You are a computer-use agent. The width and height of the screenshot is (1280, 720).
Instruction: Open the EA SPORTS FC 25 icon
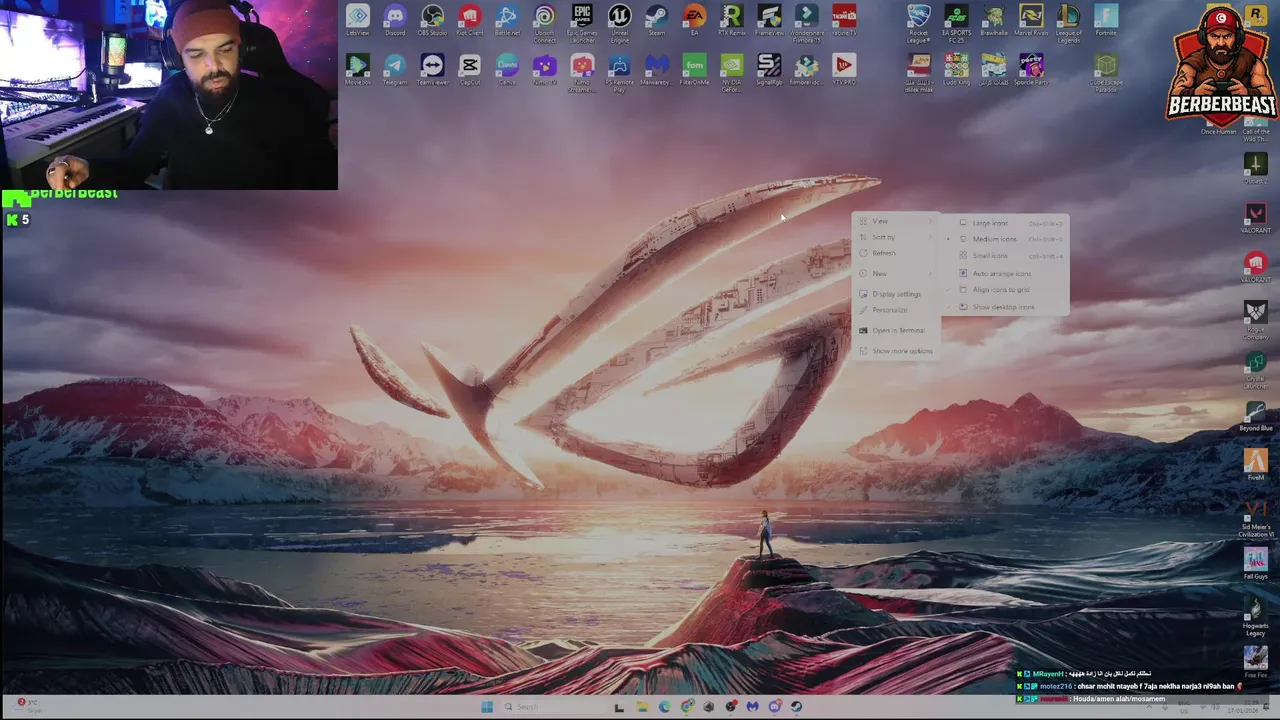(956, 22)
